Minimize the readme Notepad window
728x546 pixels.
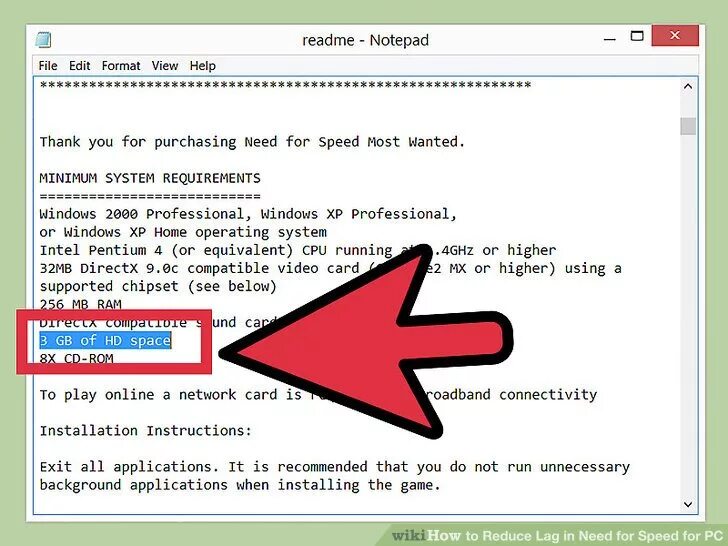pyautogui.click(x=610, y=38)
